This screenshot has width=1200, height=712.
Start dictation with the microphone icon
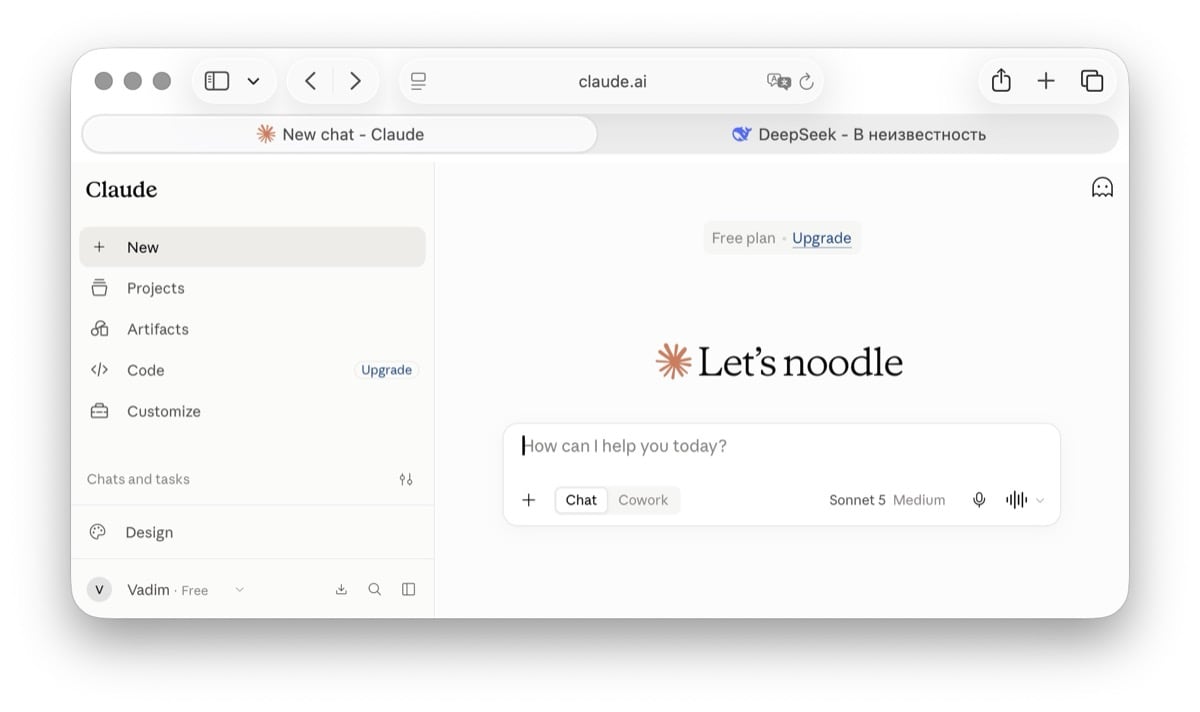point(979,500)
